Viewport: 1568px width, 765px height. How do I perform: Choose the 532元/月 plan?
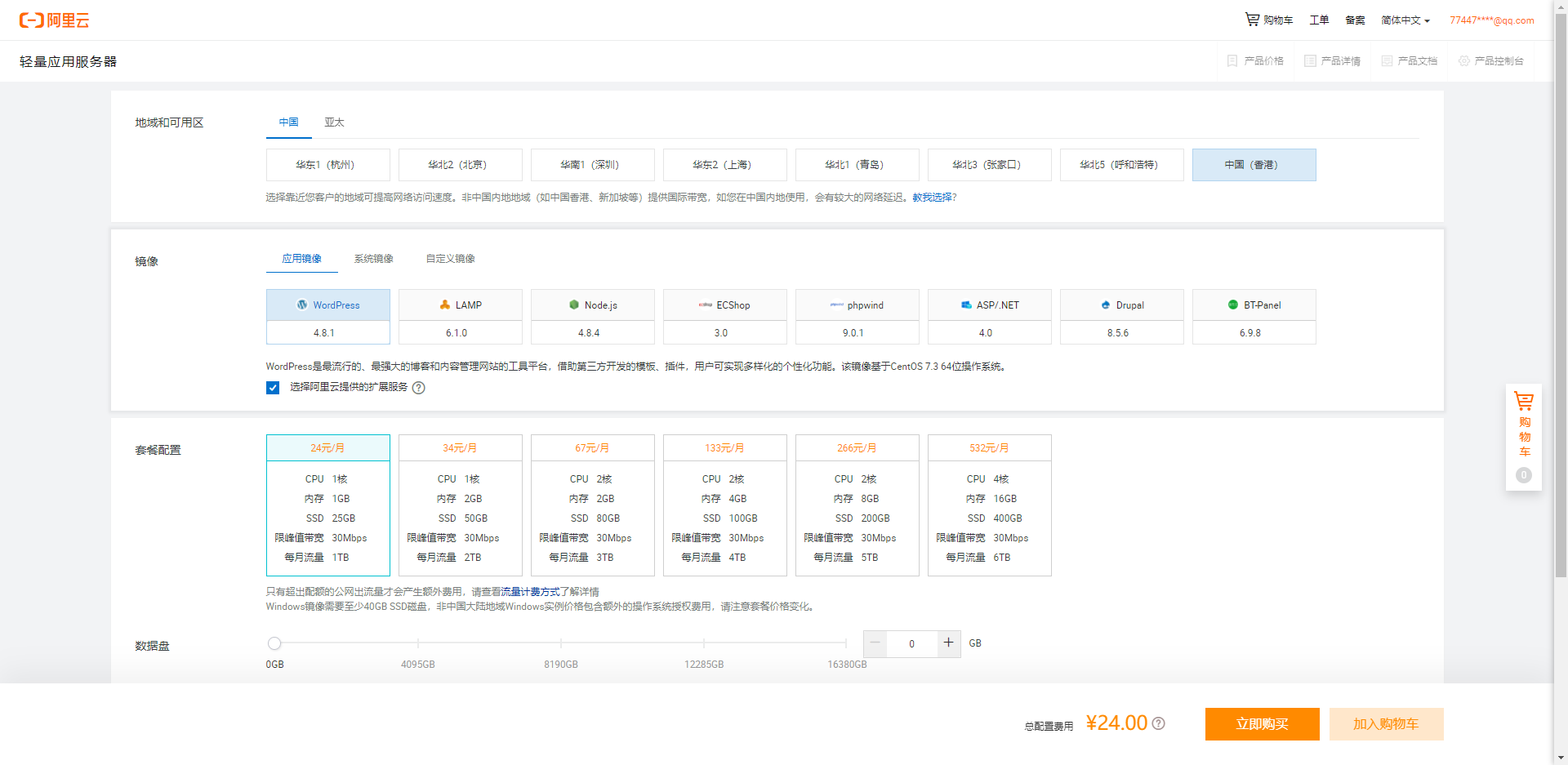pyautogui.click(x=990, y=505)
